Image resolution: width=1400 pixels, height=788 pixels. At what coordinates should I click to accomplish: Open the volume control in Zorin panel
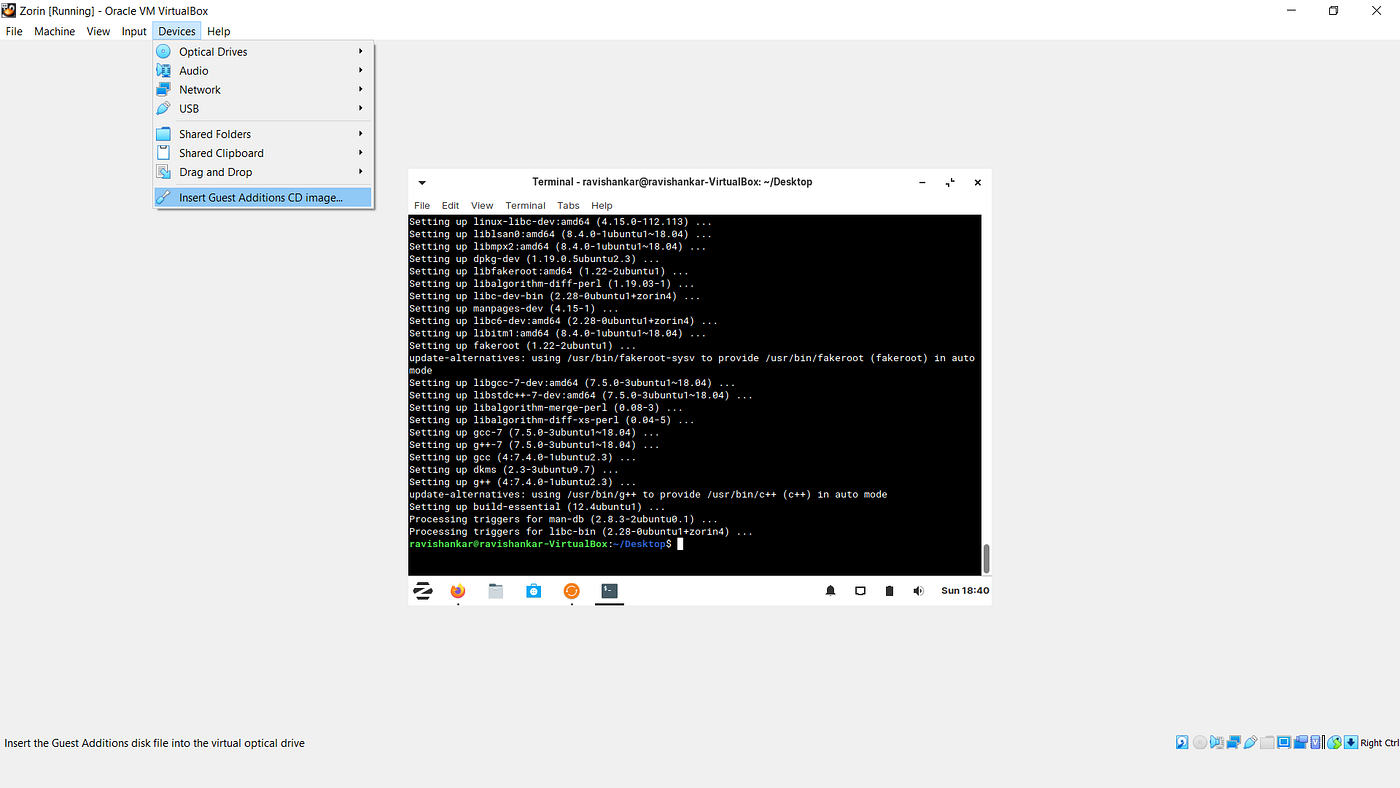pos(918,591)
